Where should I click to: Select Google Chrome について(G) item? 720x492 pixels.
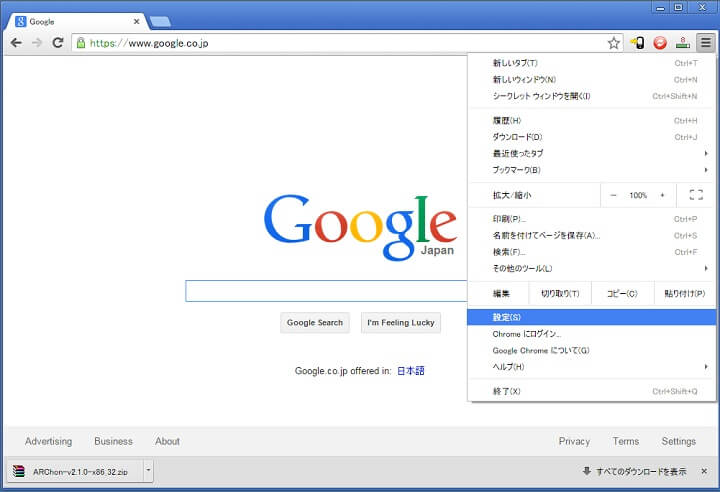click(x=592, y=351)
